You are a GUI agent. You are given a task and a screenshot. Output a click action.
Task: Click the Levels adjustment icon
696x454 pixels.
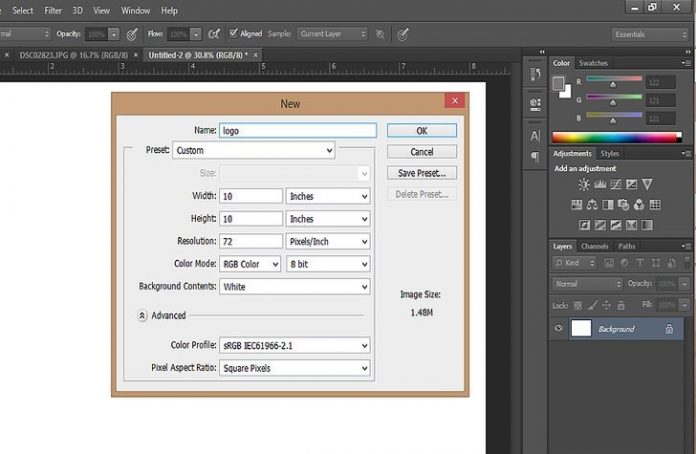click(x=600, y=185)
